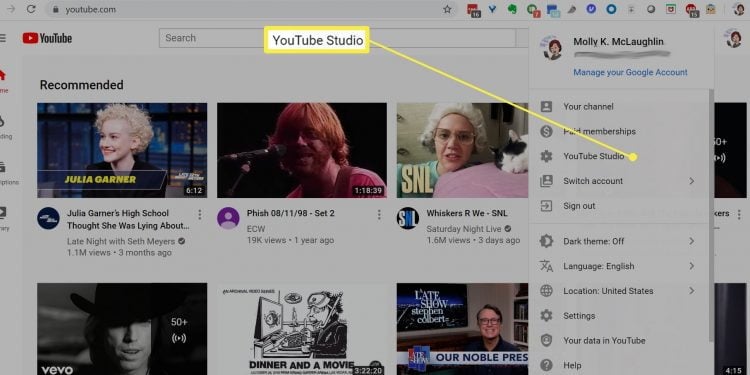Screen dimensions: 750x375
Task: Open the Late Show Stephen Colbert thumbnail
Action: click(463, 329)
